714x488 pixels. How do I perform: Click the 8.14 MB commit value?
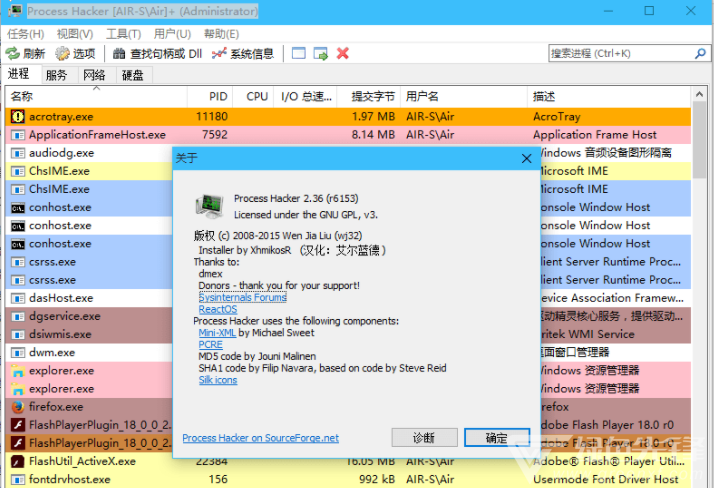(373, 135)
